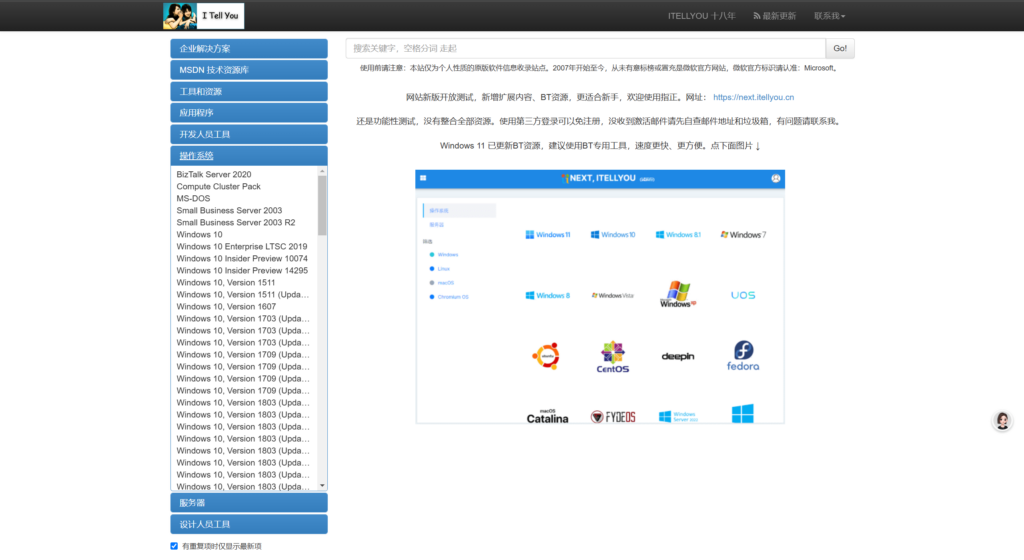
Task: Open ITELLYOU 十八年 in top navigation
Action: (701, 16)
